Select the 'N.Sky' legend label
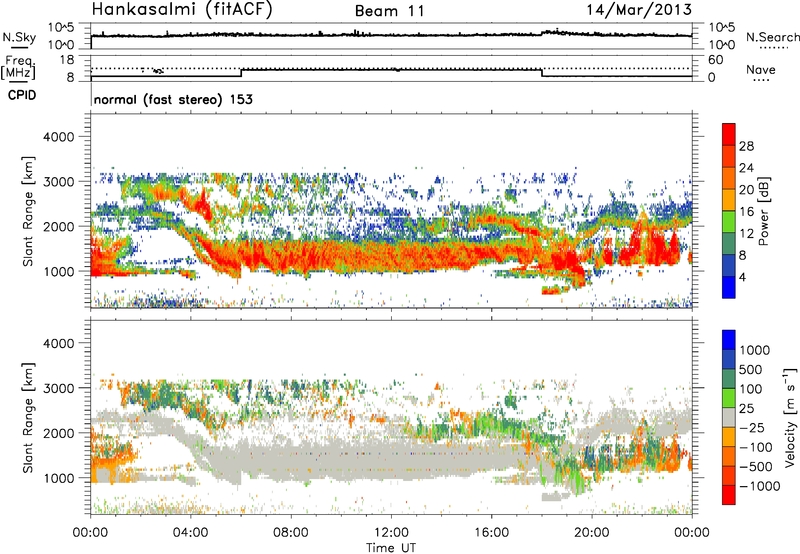 (x=19, y=37)
